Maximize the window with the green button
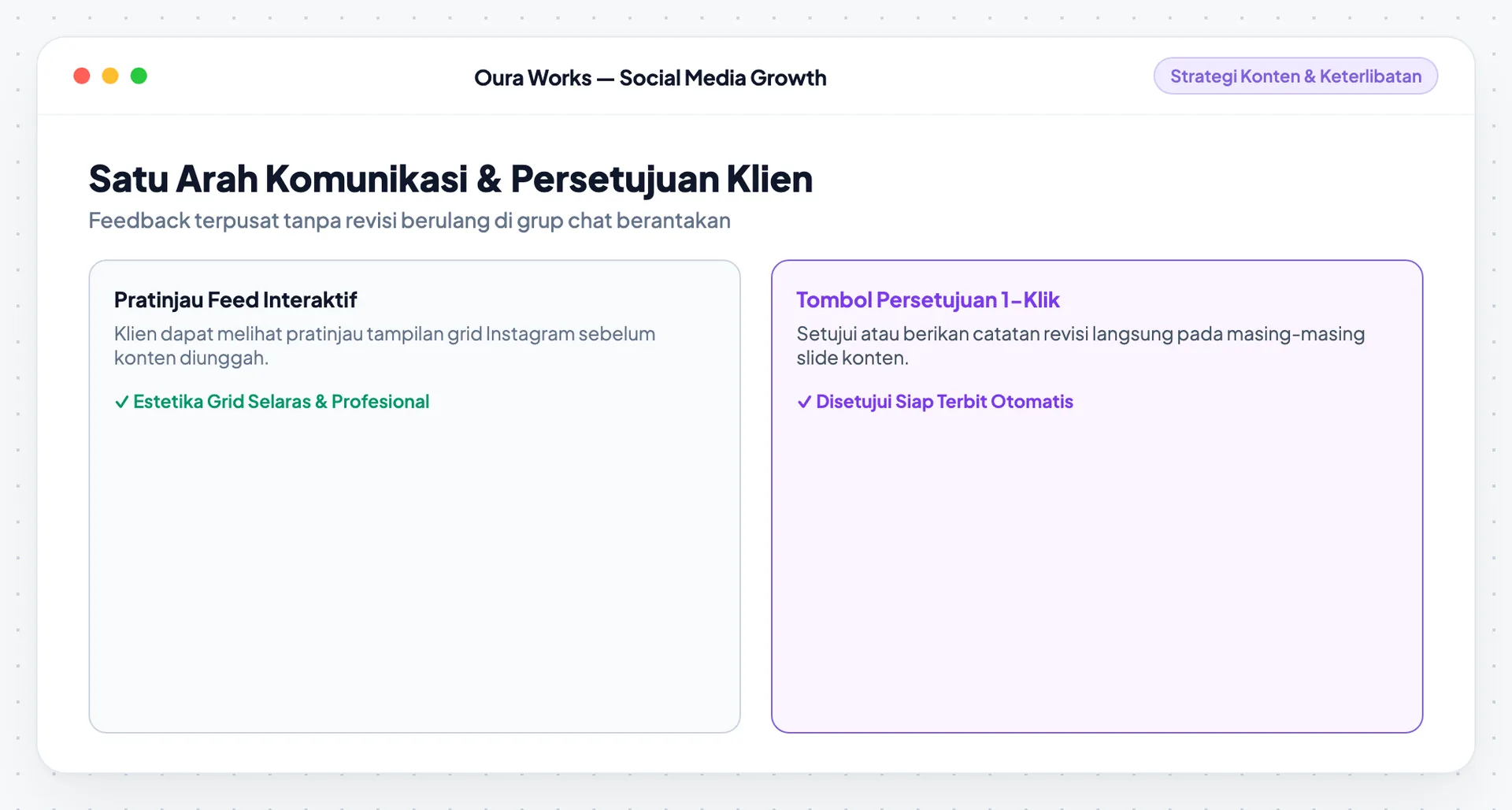 [139, 76]
